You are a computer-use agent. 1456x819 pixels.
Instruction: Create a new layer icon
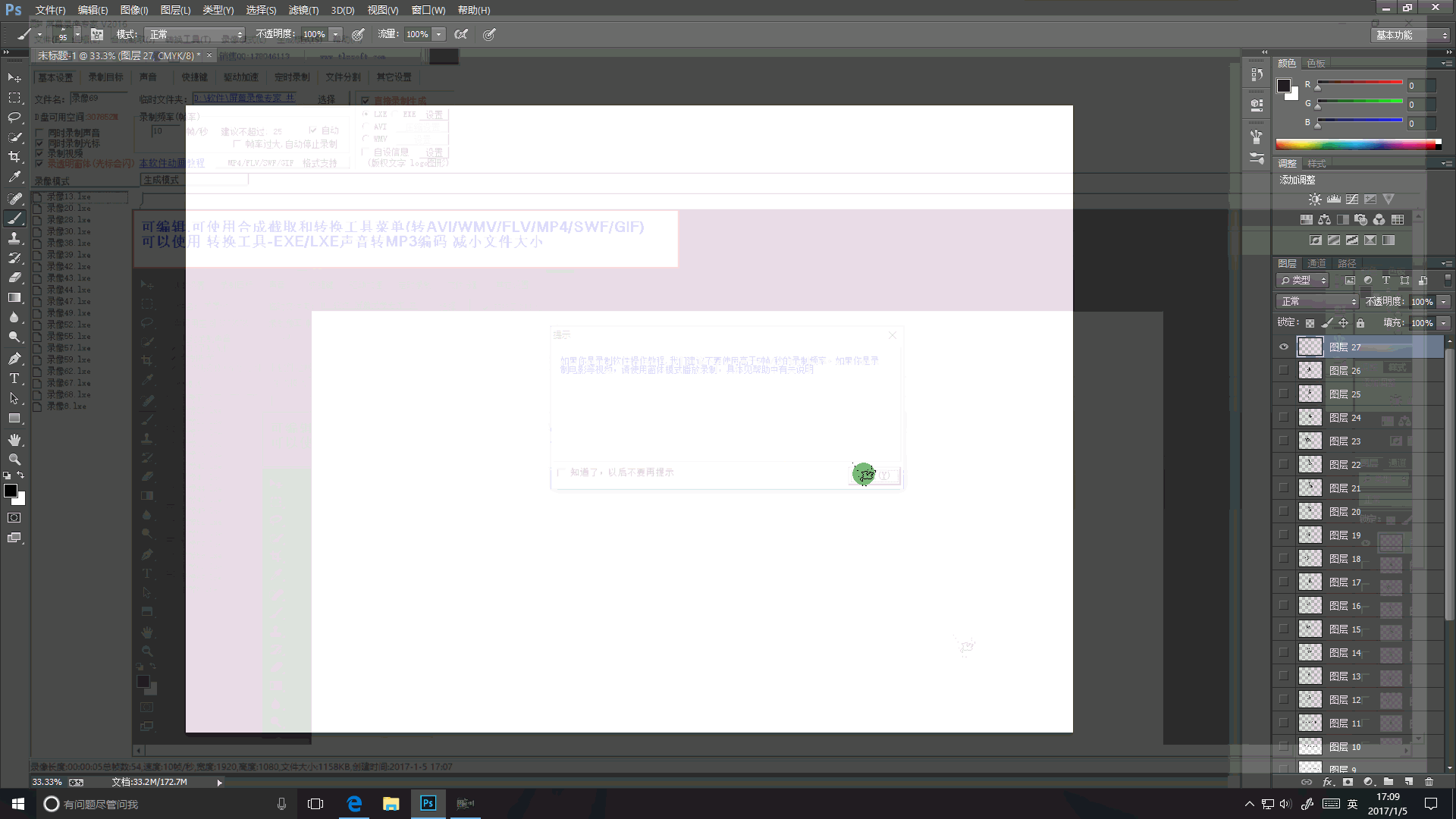coord(1409,781)
